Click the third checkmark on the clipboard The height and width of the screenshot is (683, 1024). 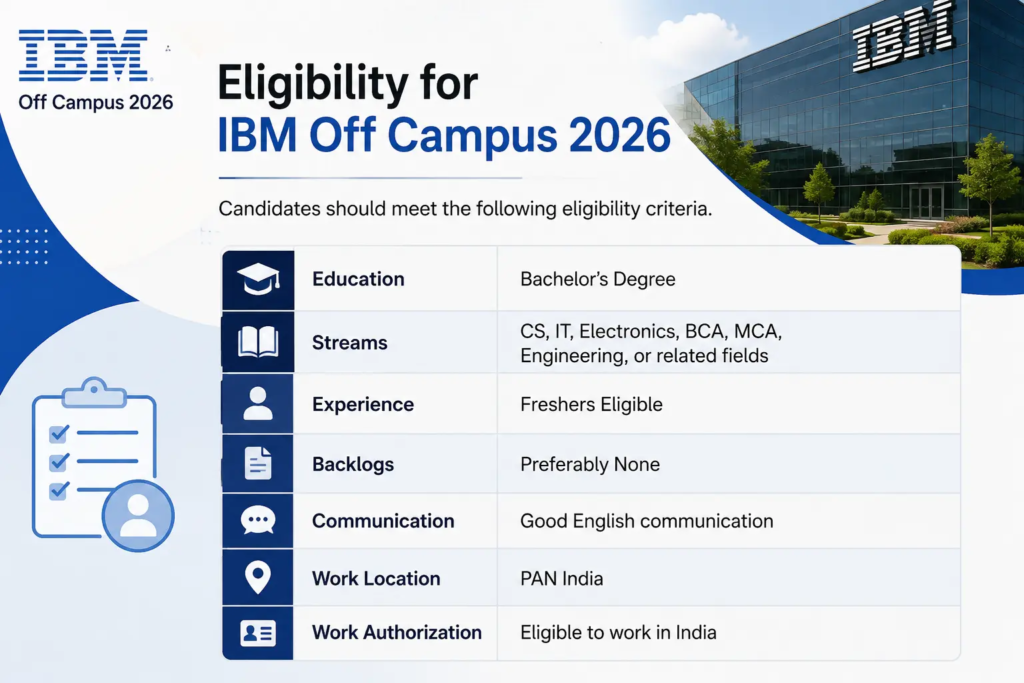coord(59,490)
